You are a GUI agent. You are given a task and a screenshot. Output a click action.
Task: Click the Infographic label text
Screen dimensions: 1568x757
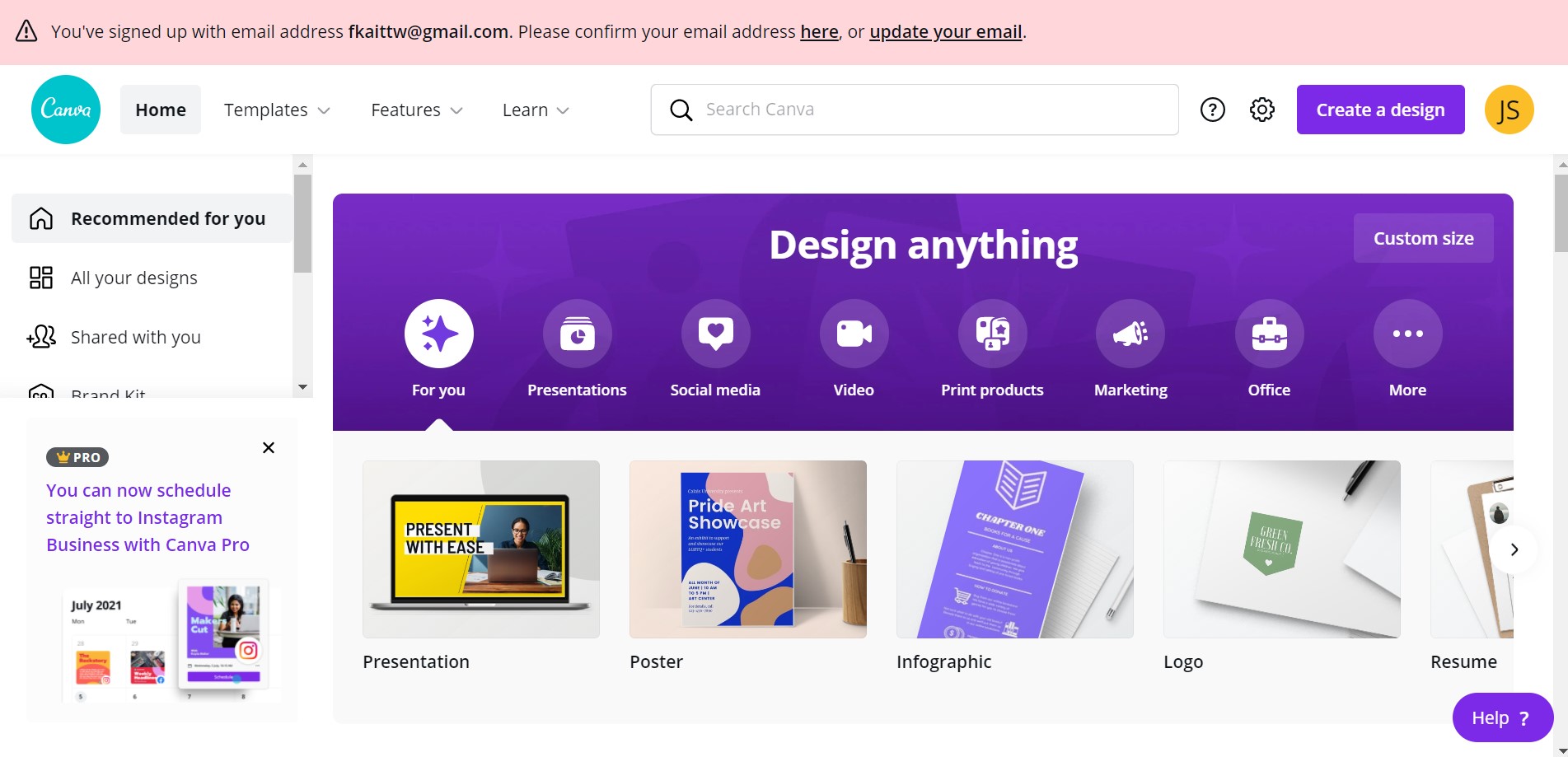tap(944, 661)
